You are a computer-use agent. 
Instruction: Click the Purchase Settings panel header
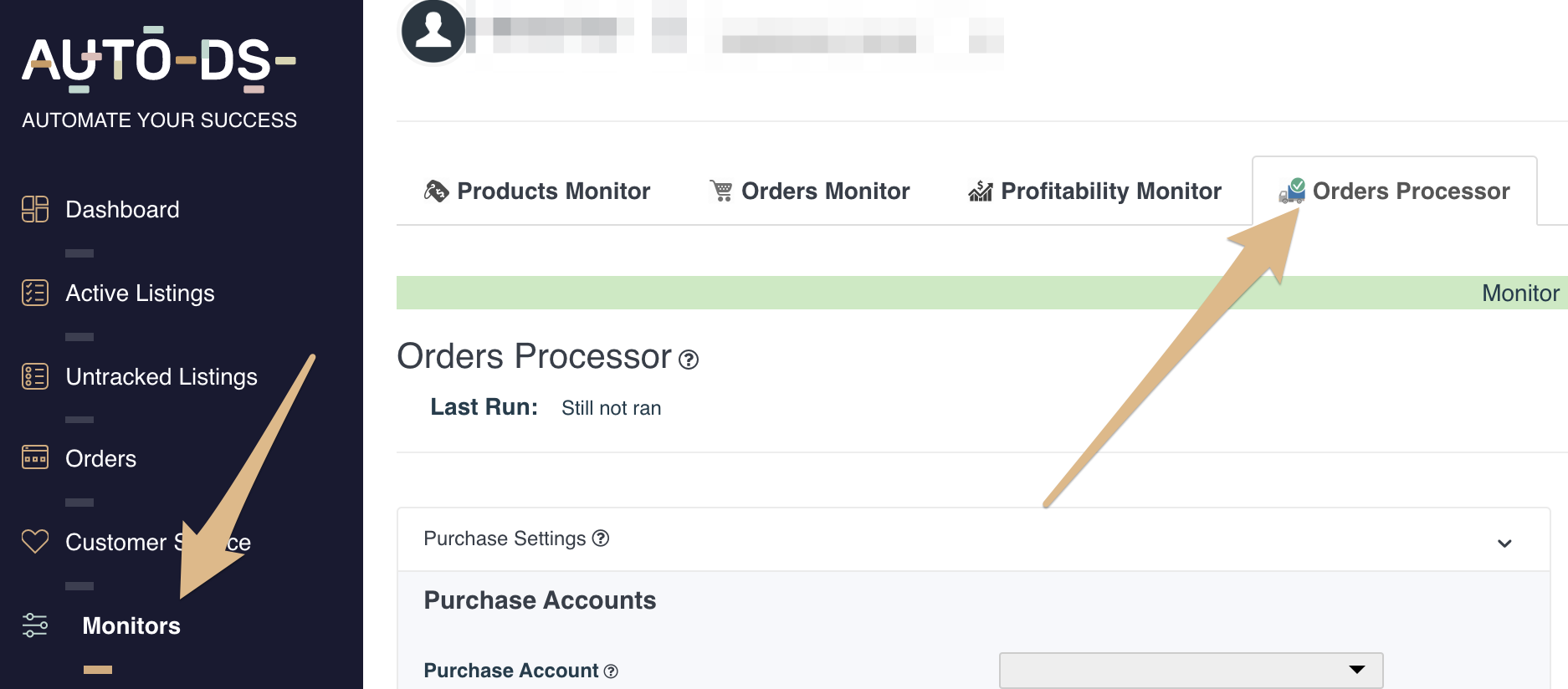(974, 539)
